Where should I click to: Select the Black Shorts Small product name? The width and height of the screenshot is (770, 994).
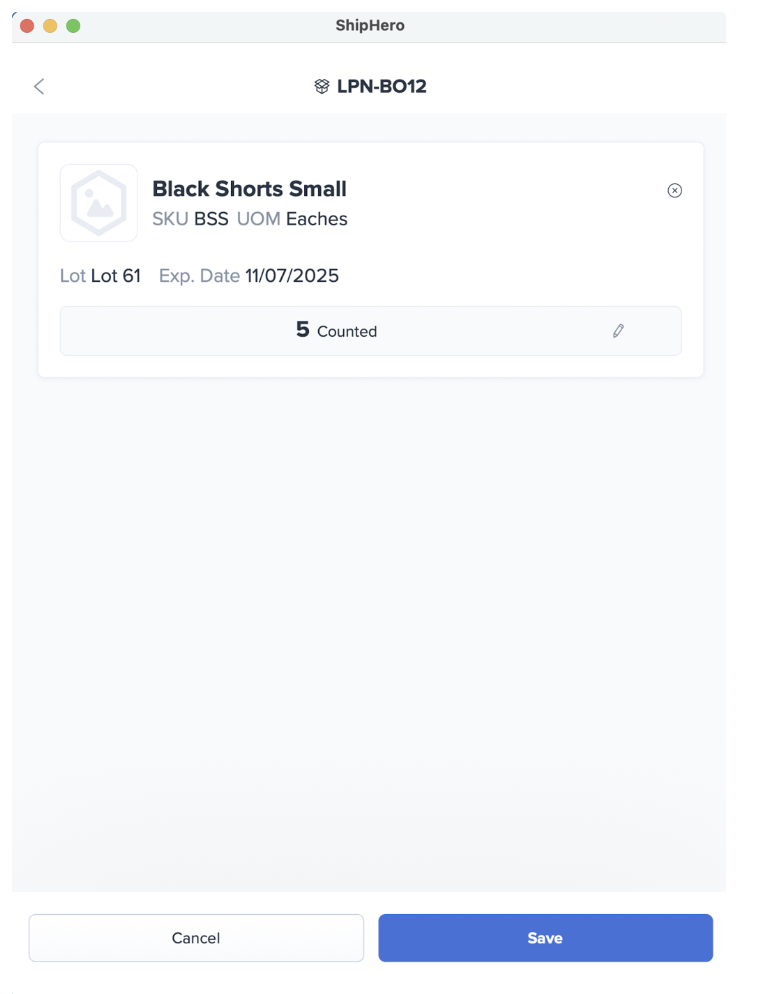249,189
